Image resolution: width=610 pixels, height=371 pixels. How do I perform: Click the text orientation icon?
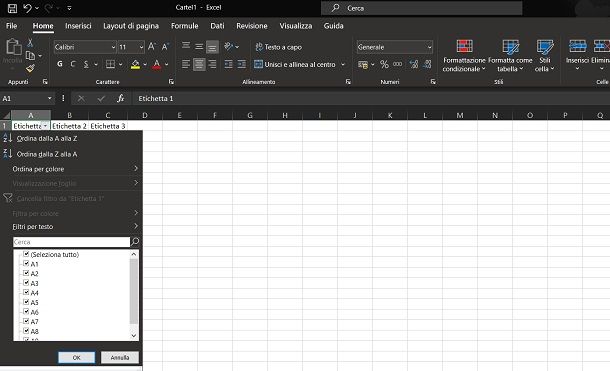tap(228, 46)
